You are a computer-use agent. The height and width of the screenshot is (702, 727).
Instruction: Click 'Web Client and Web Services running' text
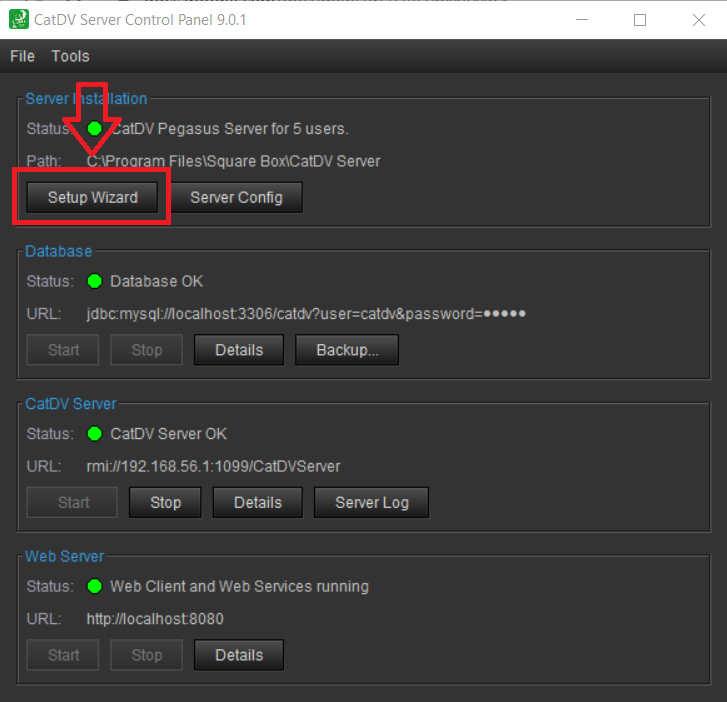239,587
